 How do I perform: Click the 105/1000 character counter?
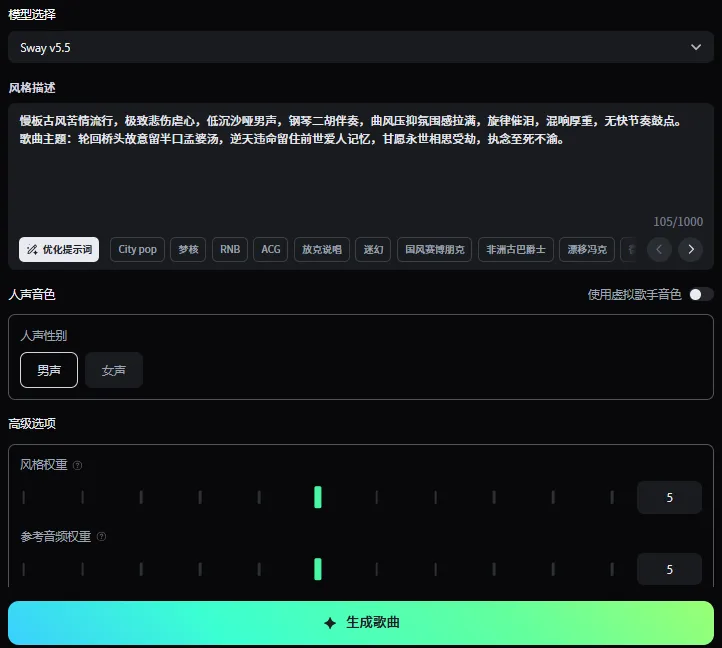(678, 222)
